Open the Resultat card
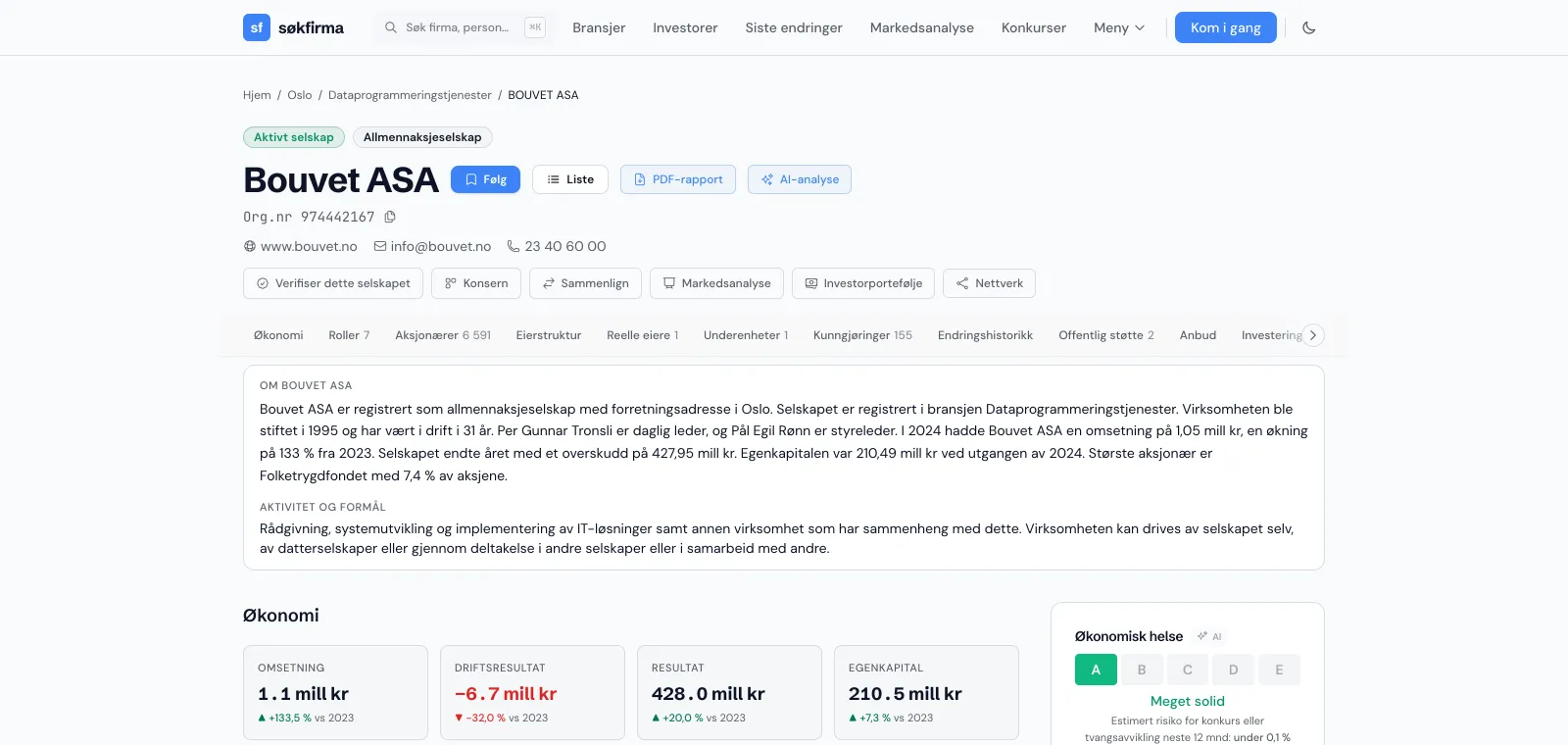The width and height of the screenshot is (1568, 745). click(729, 692)
